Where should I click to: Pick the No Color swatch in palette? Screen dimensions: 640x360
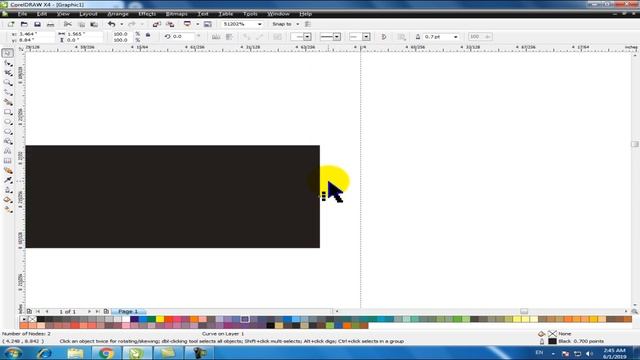click(32, 319)
